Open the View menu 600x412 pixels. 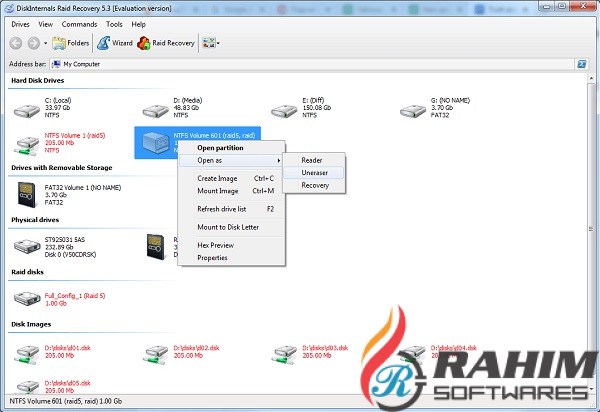[46, 24]
